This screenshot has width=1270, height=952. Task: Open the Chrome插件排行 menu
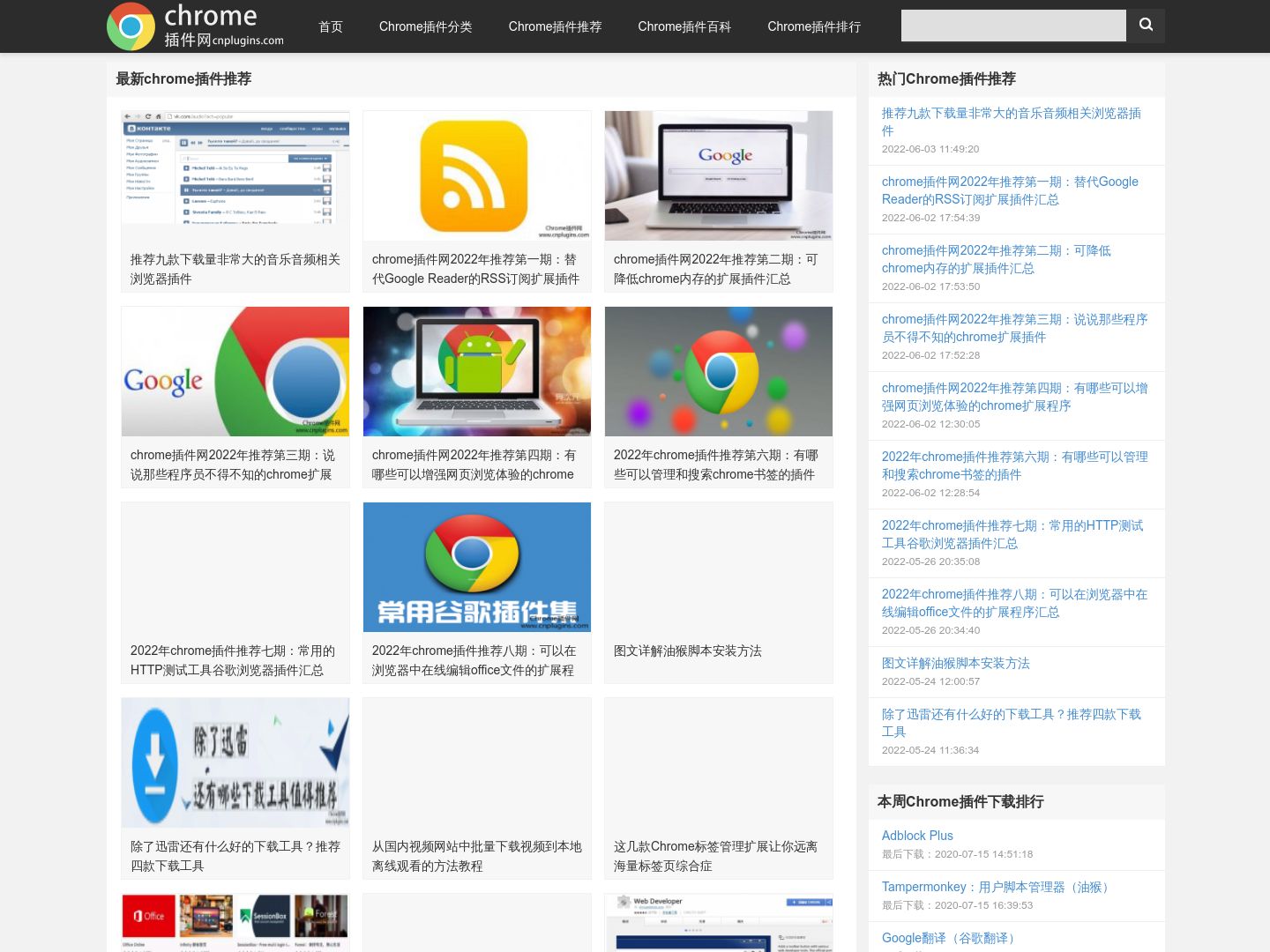click(x=814, y=26)
